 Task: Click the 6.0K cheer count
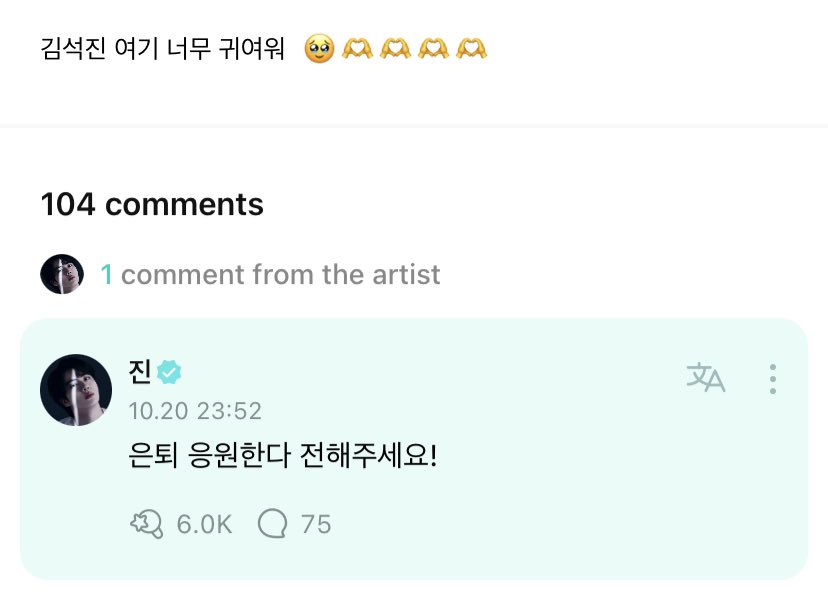[204, 523]
